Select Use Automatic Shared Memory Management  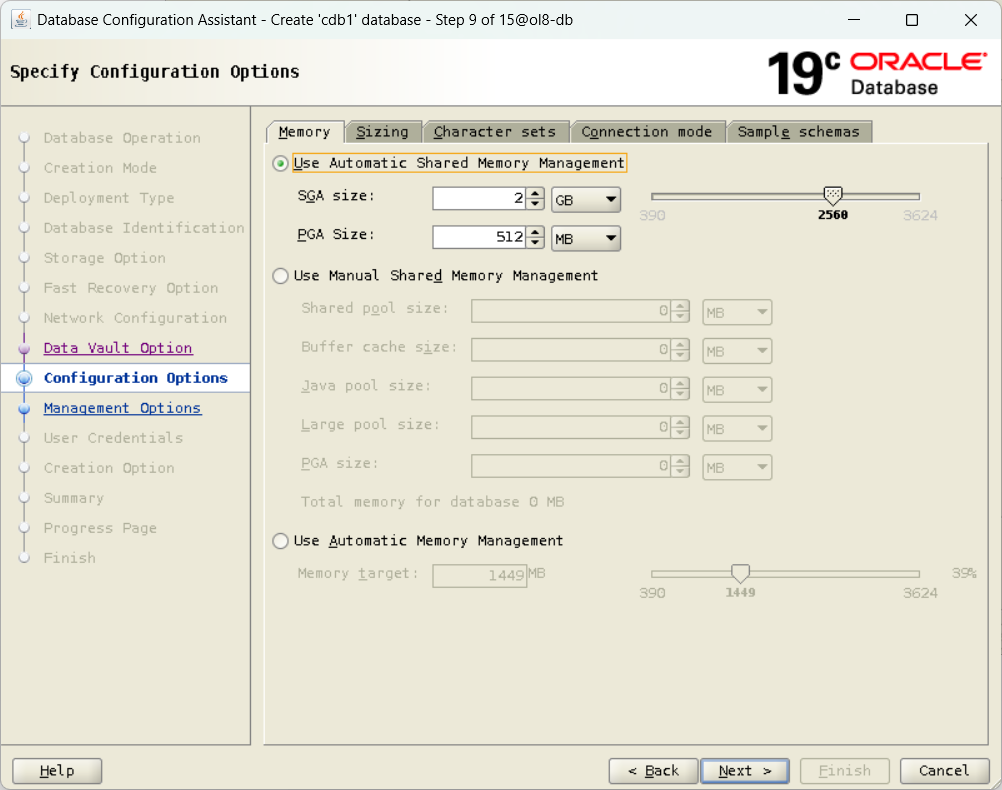280,164
